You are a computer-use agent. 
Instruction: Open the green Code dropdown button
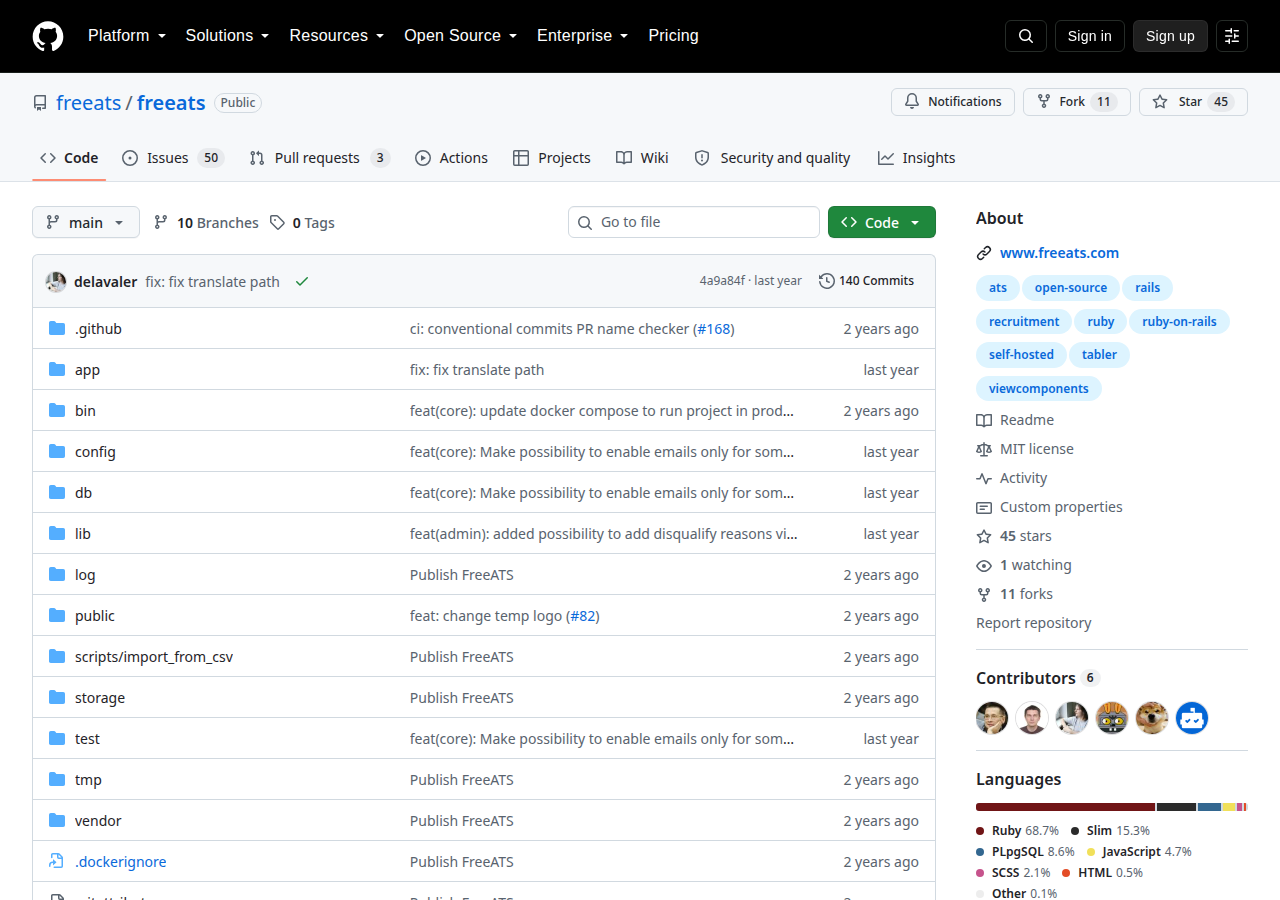pyautogui.click(x=882, y=223)
